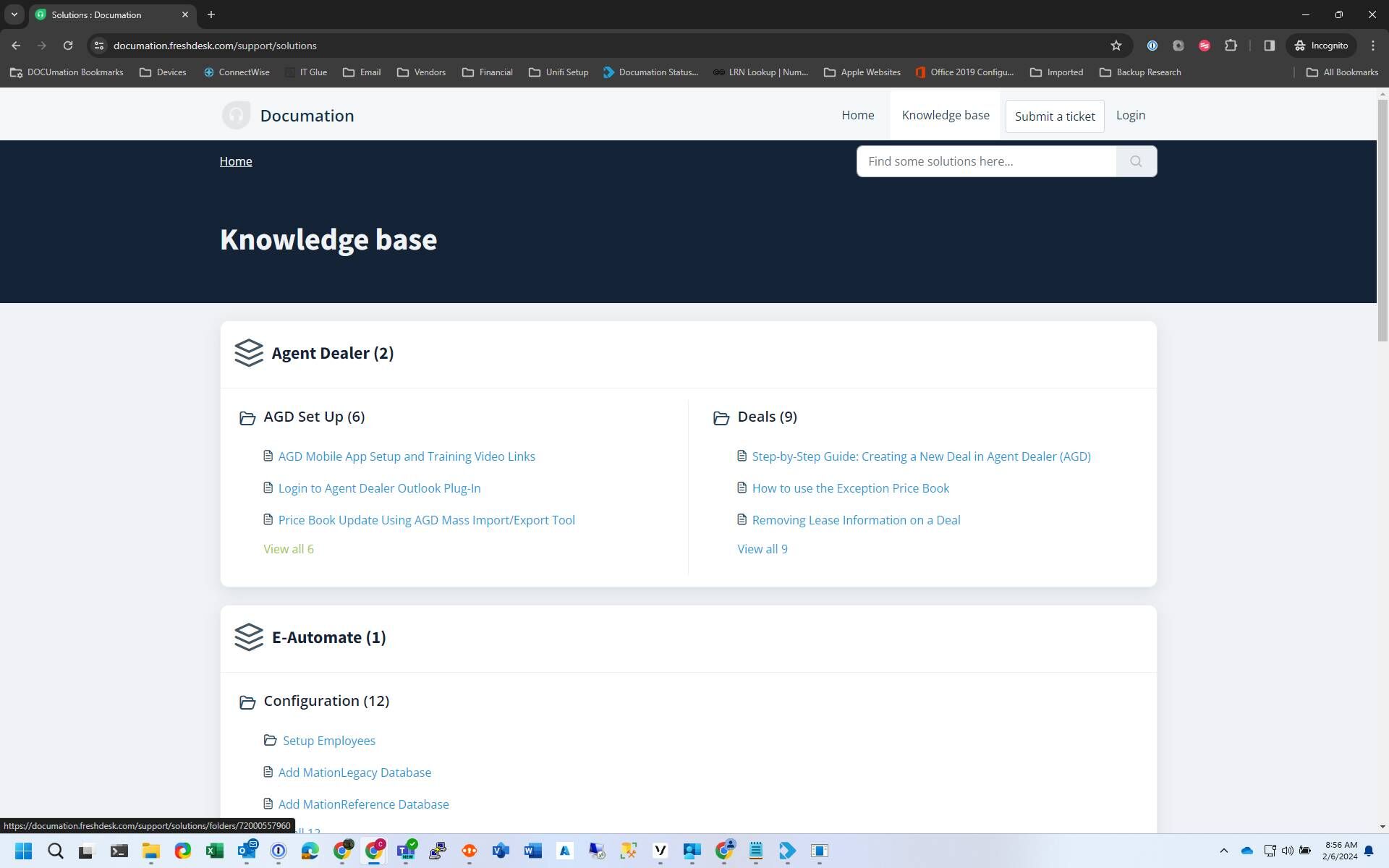Click the search magnifier button in the knowledge base

(1136, 161)
